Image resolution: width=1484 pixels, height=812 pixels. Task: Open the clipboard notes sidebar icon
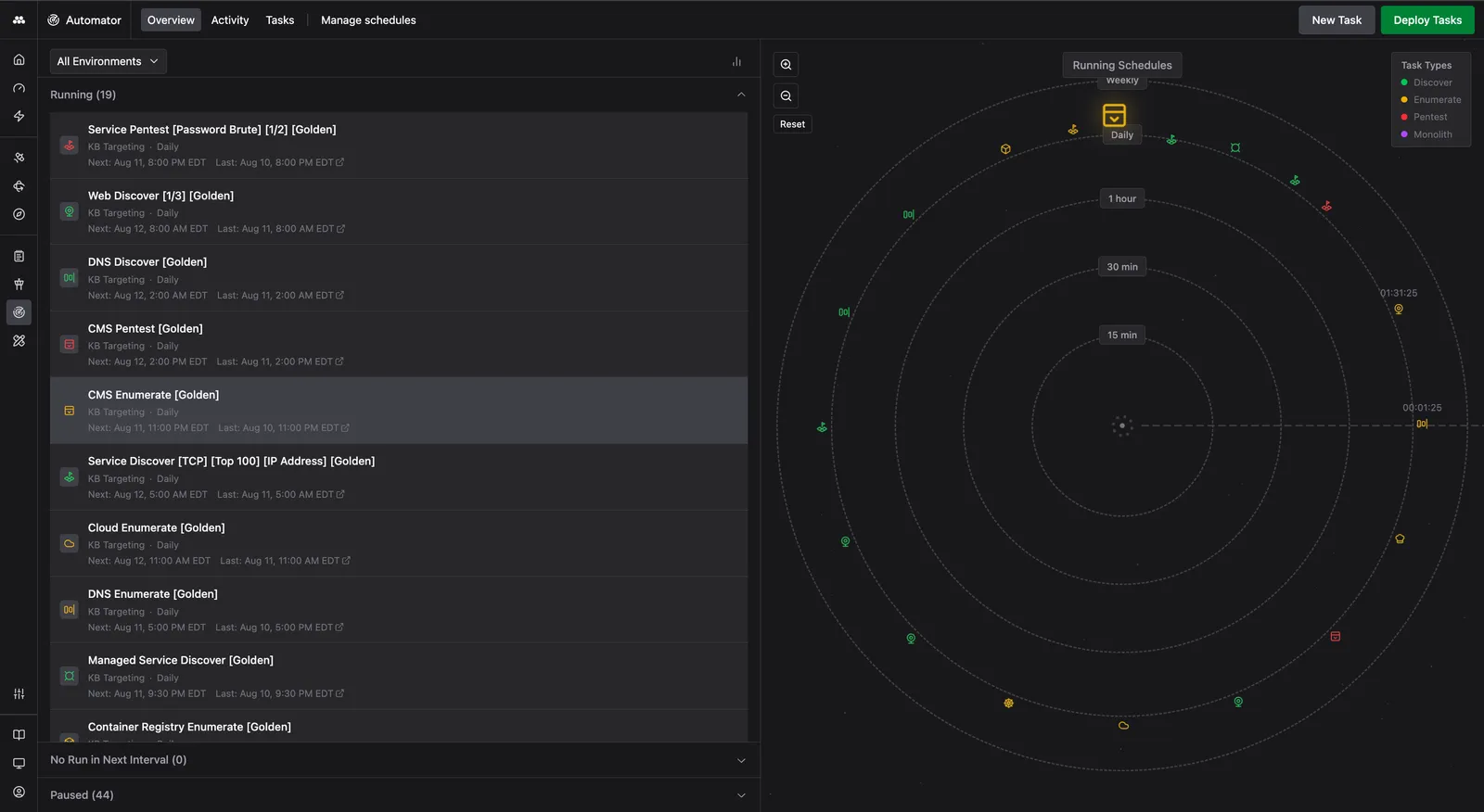(19, 256)
